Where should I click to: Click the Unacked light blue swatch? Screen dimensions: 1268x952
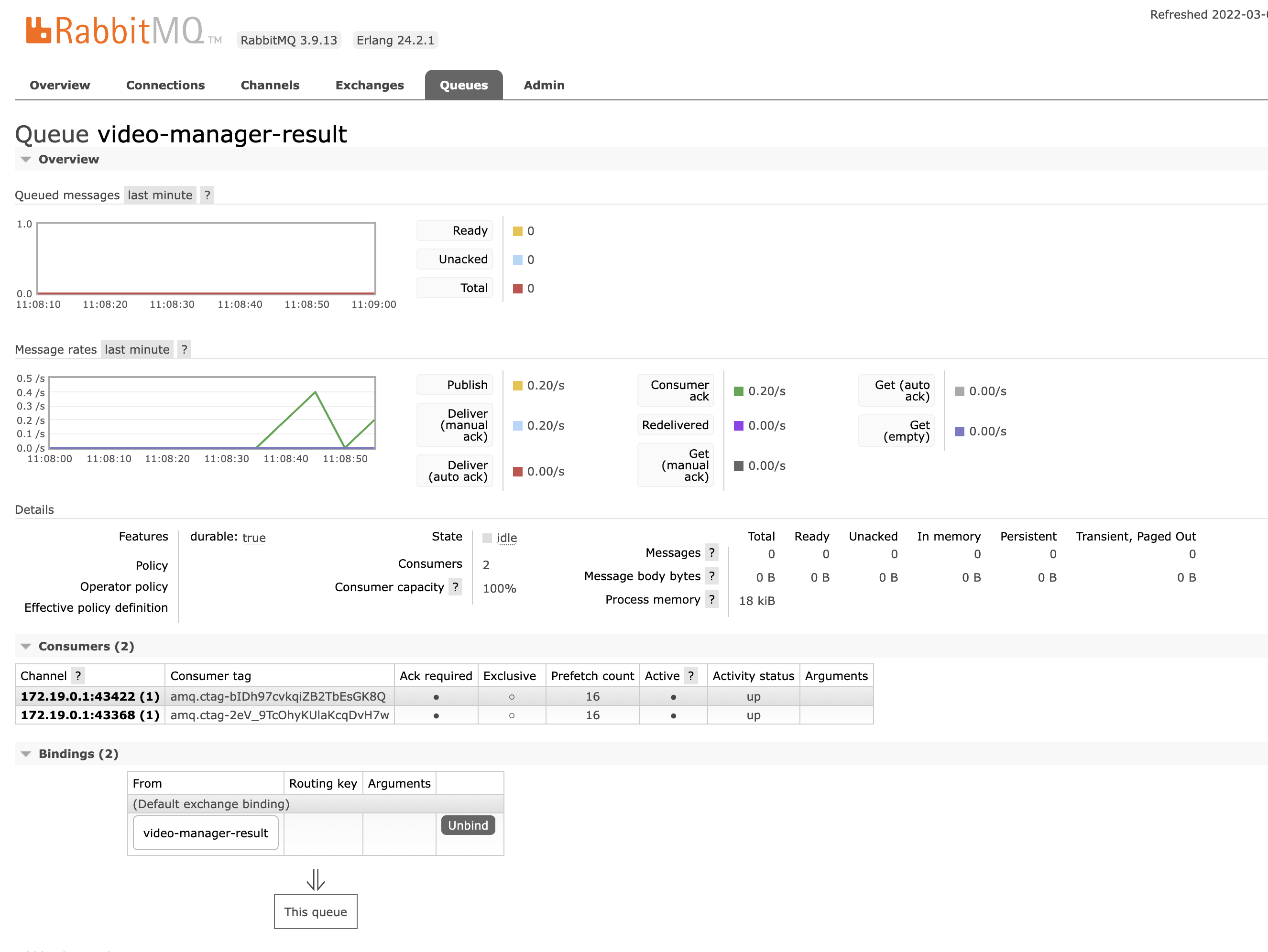[518, 260]
